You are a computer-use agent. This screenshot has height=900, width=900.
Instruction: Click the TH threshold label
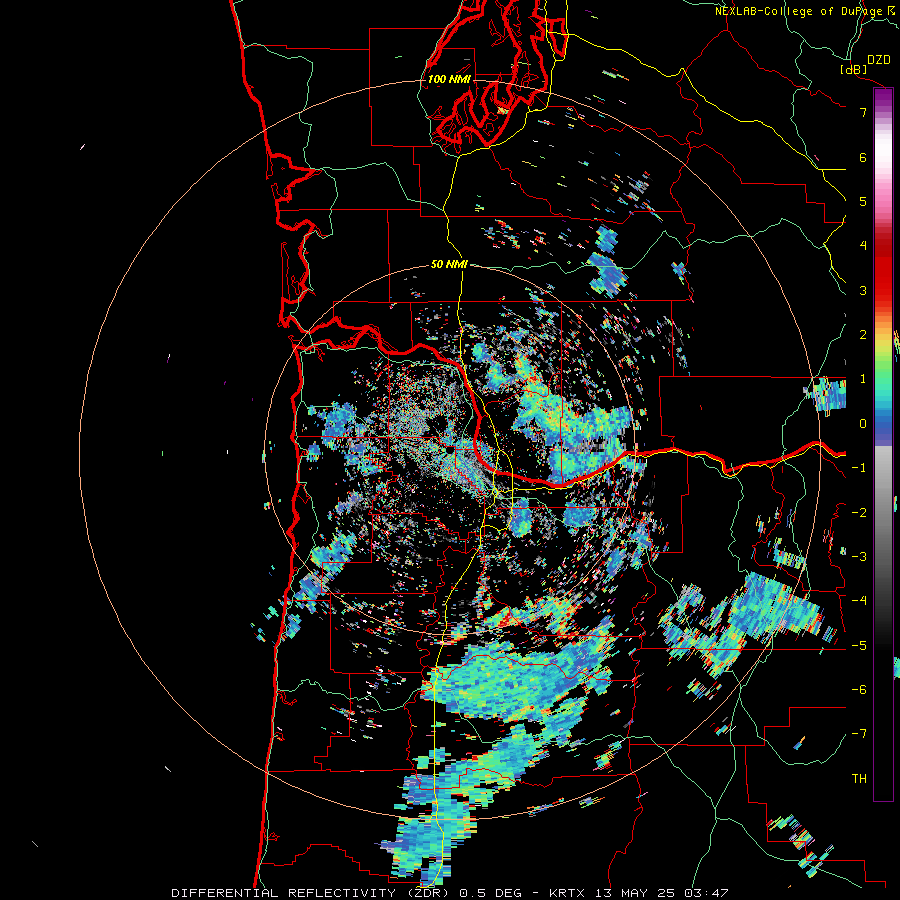tap(859, 779)
